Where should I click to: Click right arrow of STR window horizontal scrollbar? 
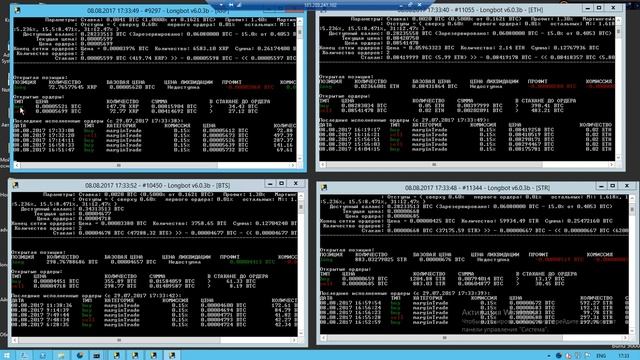(x=625, y=338)
